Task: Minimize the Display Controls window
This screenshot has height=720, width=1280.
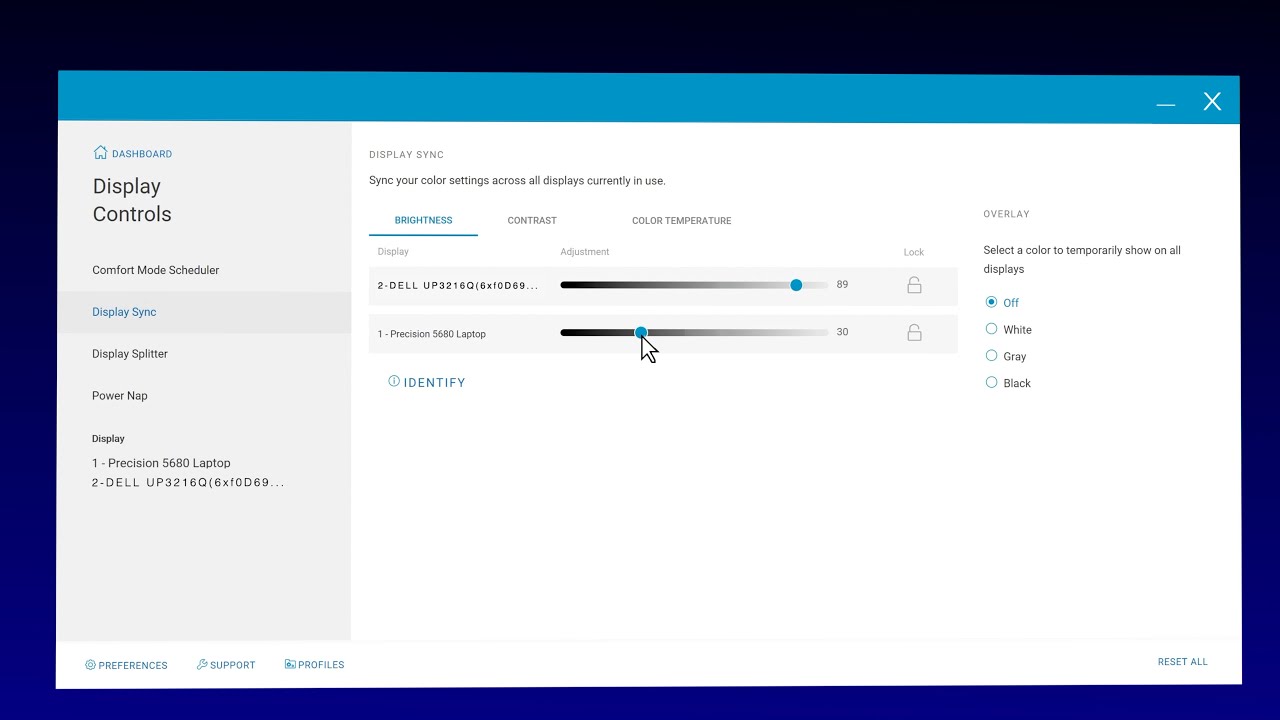Action: (1166, 103)
